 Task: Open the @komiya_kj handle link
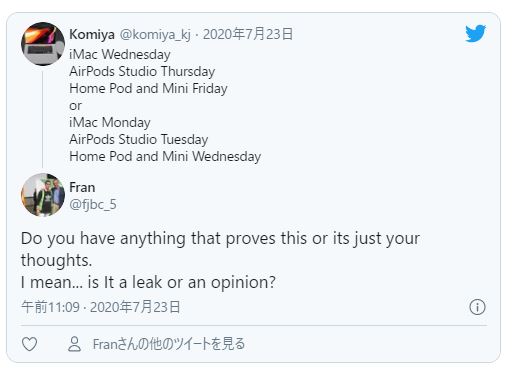[155, 34]
